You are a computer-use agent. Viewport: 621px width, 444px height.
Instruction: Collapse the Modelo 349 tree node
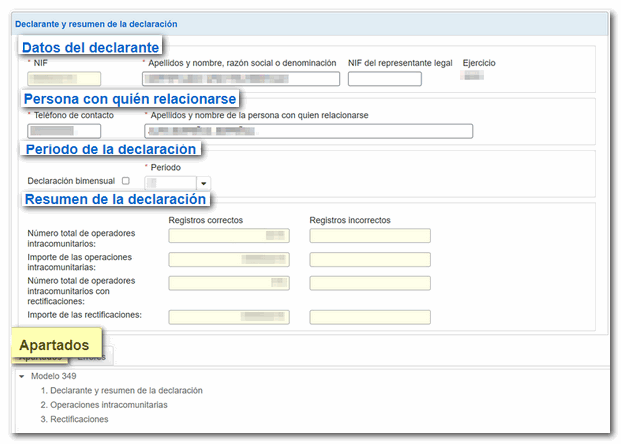click(x=22, y=376)
